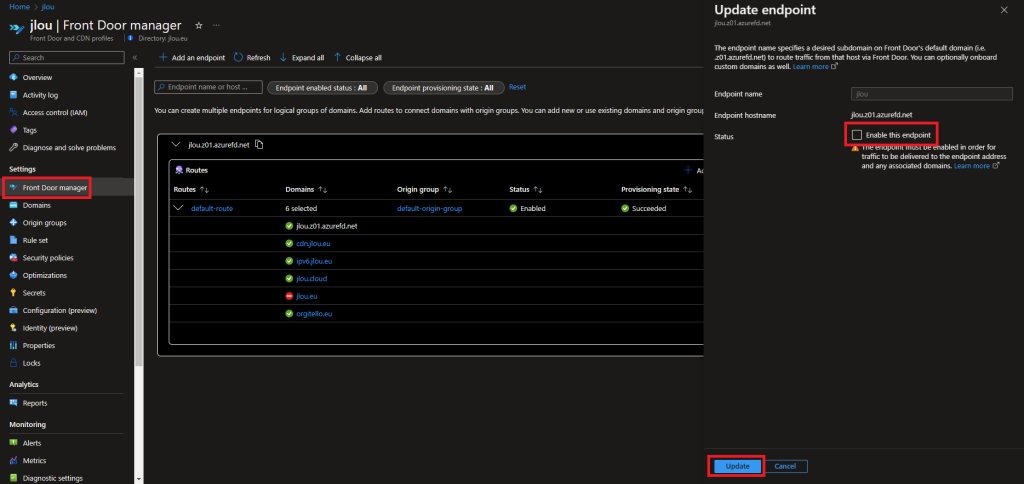Click the Endpoint name field
1024x484 pixels.
click(932, 94)
